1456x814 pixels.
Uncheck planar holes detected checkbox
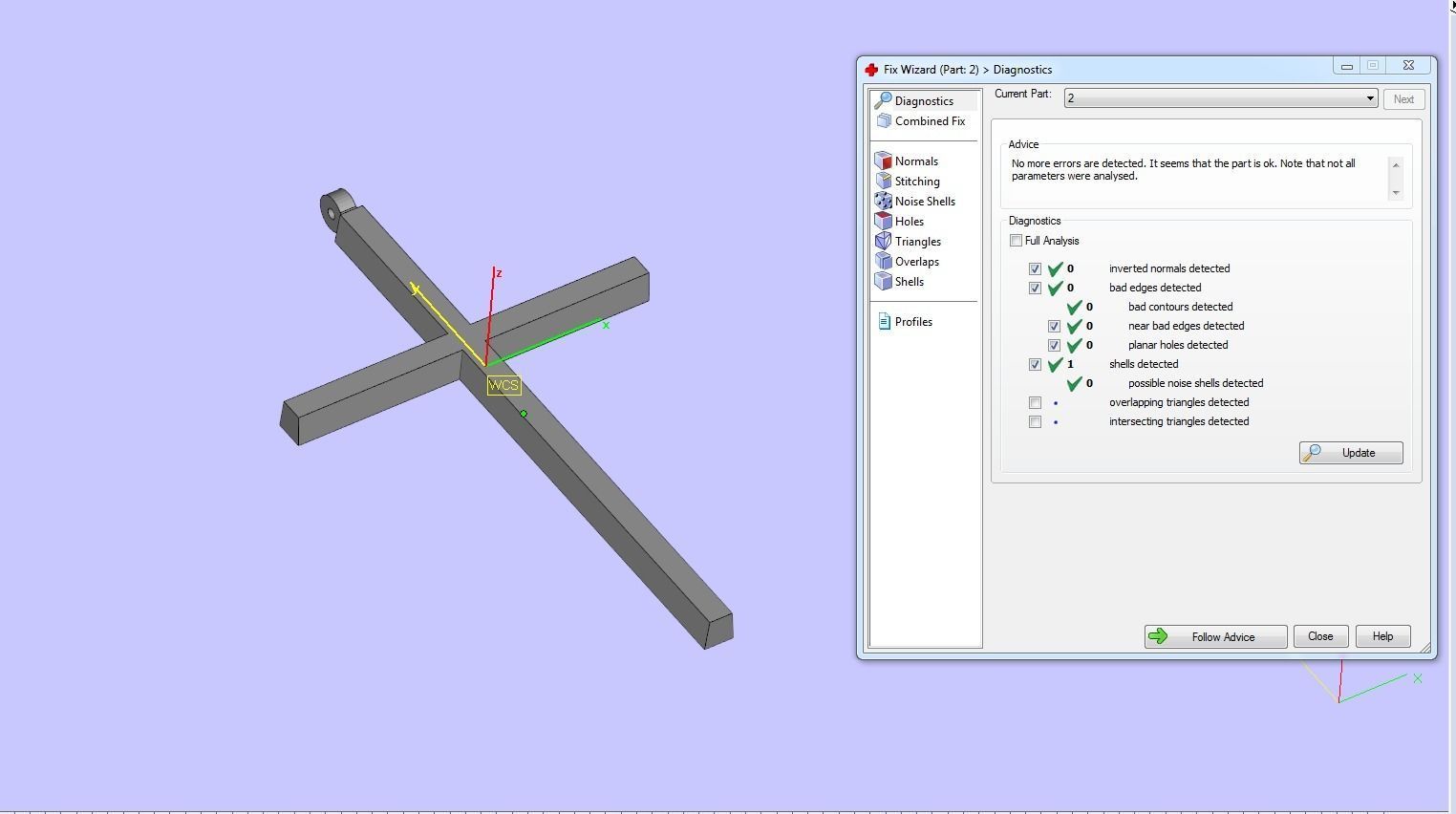1054,346
